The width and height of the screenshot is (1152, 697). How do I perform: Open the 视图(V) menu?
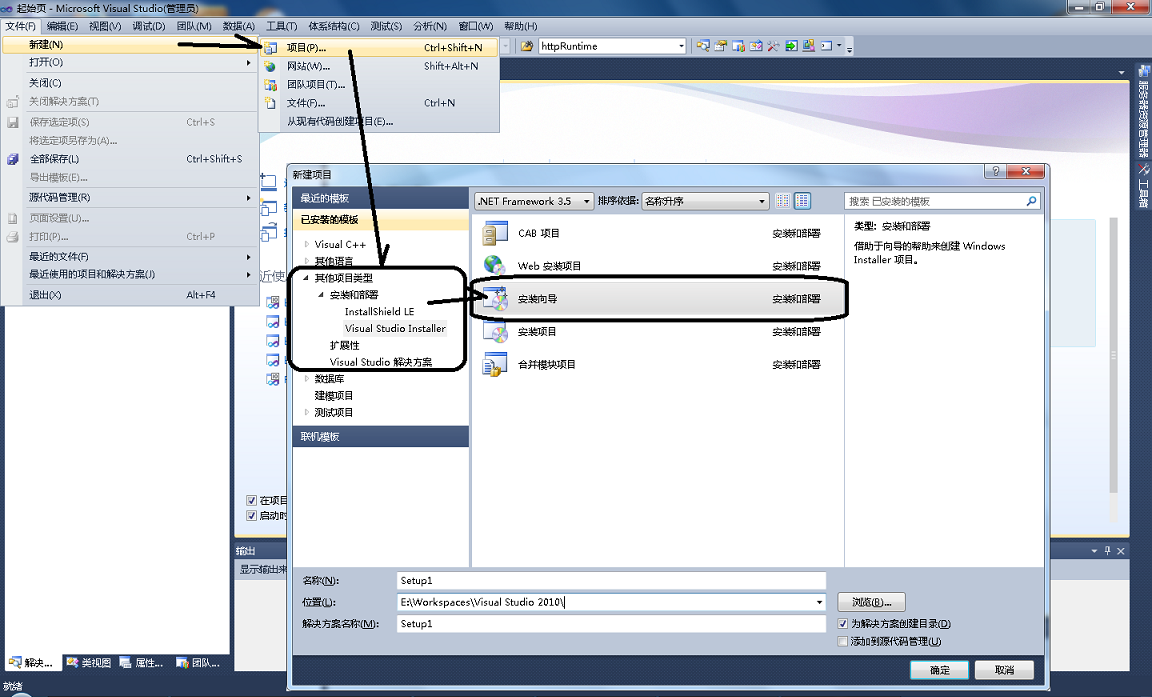pyautogui.click(x=105, y=26)
